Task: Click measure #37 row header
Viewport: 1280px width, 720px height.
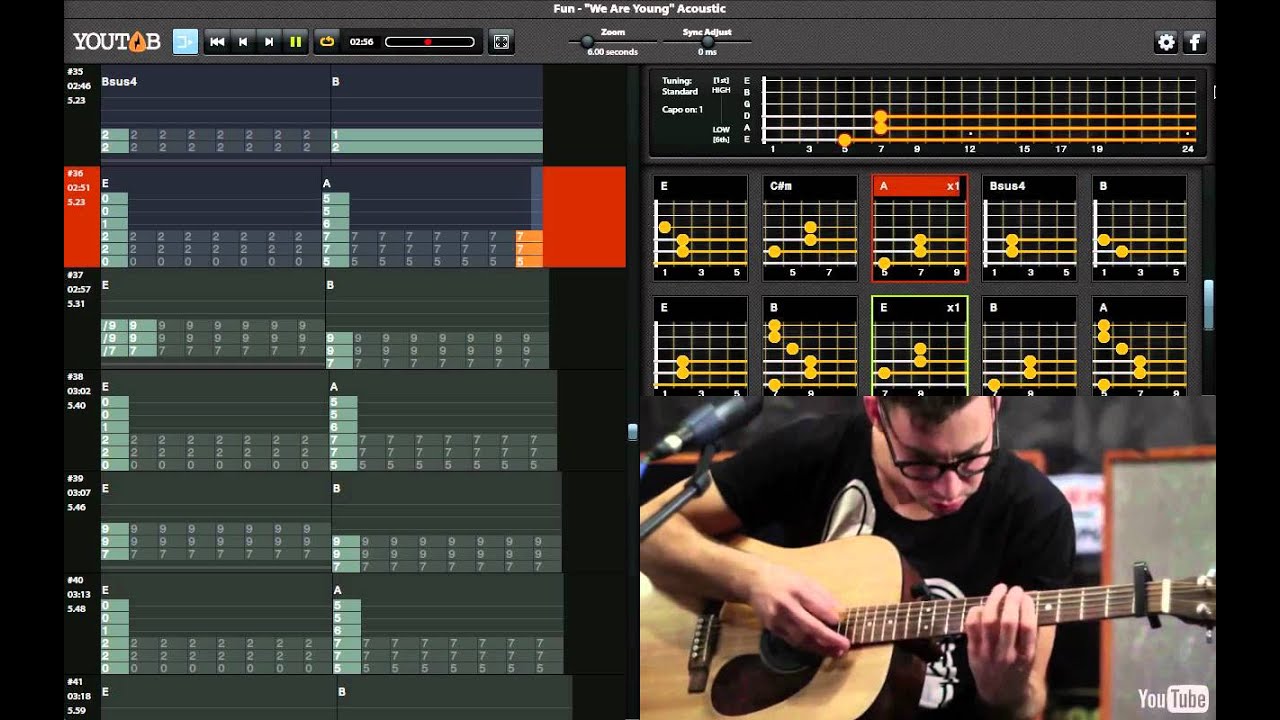Action: point(82,319)
